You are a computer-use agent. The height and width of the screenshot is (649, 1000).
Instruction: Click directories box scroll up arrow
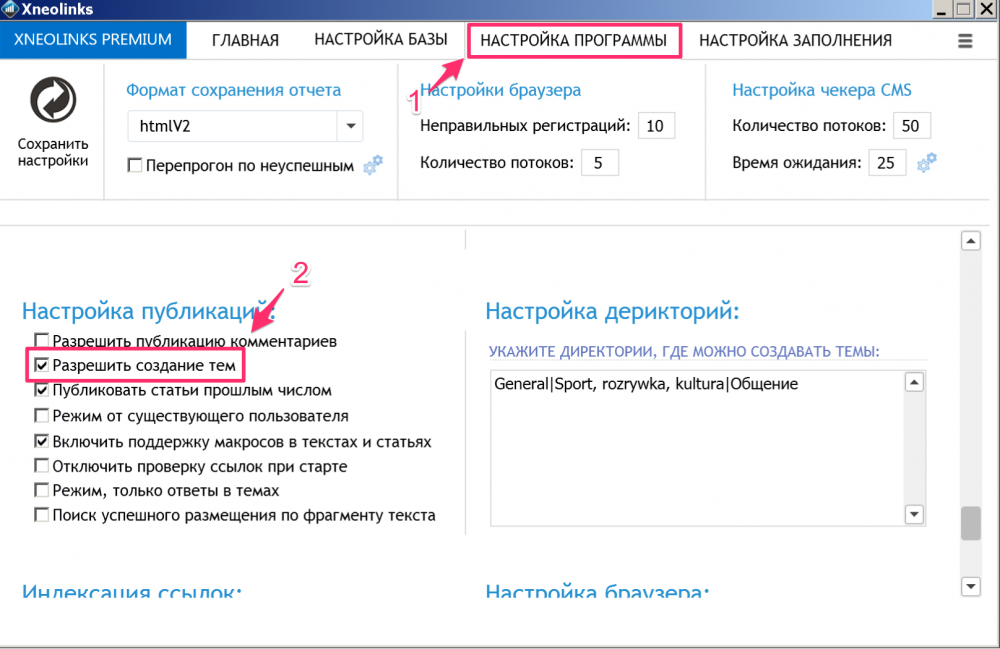914,383
